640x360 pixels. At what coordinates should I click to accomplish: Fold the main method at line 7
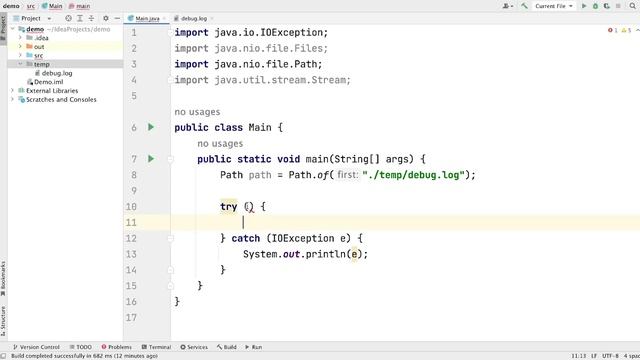(x=171, y=159)
